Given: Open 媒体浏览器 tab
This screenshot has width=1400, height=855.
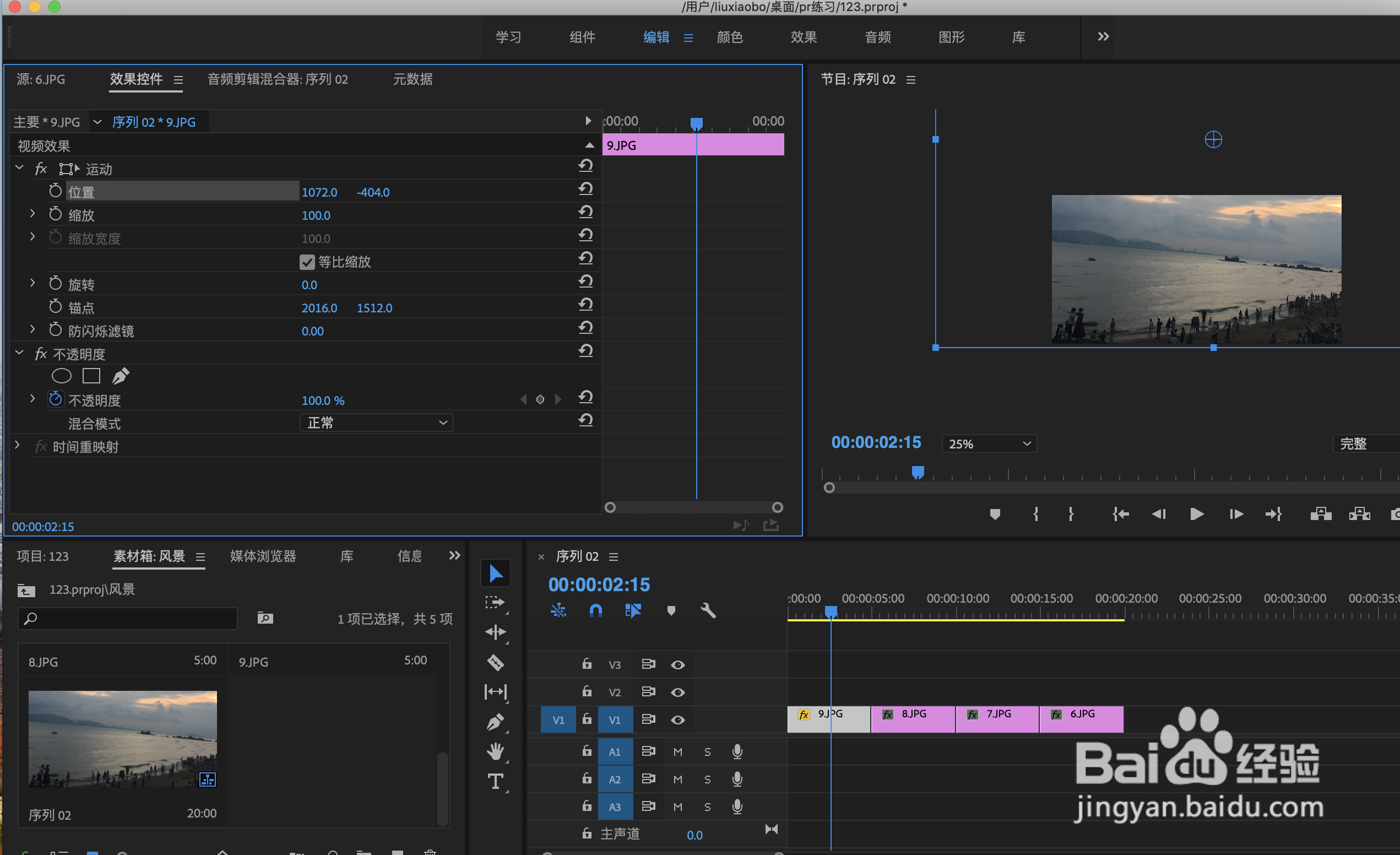Looking at the screenshot, I should coord(263,556).
